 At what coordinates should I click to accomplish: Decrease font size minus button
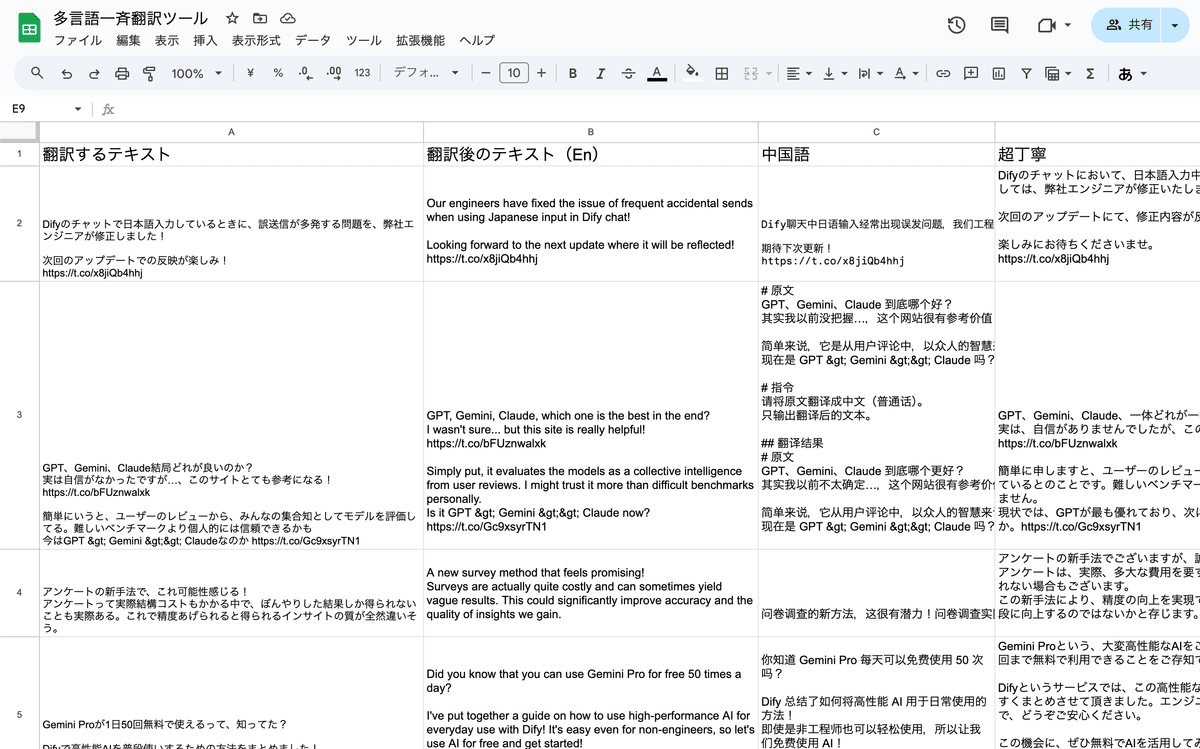(486, 73)
